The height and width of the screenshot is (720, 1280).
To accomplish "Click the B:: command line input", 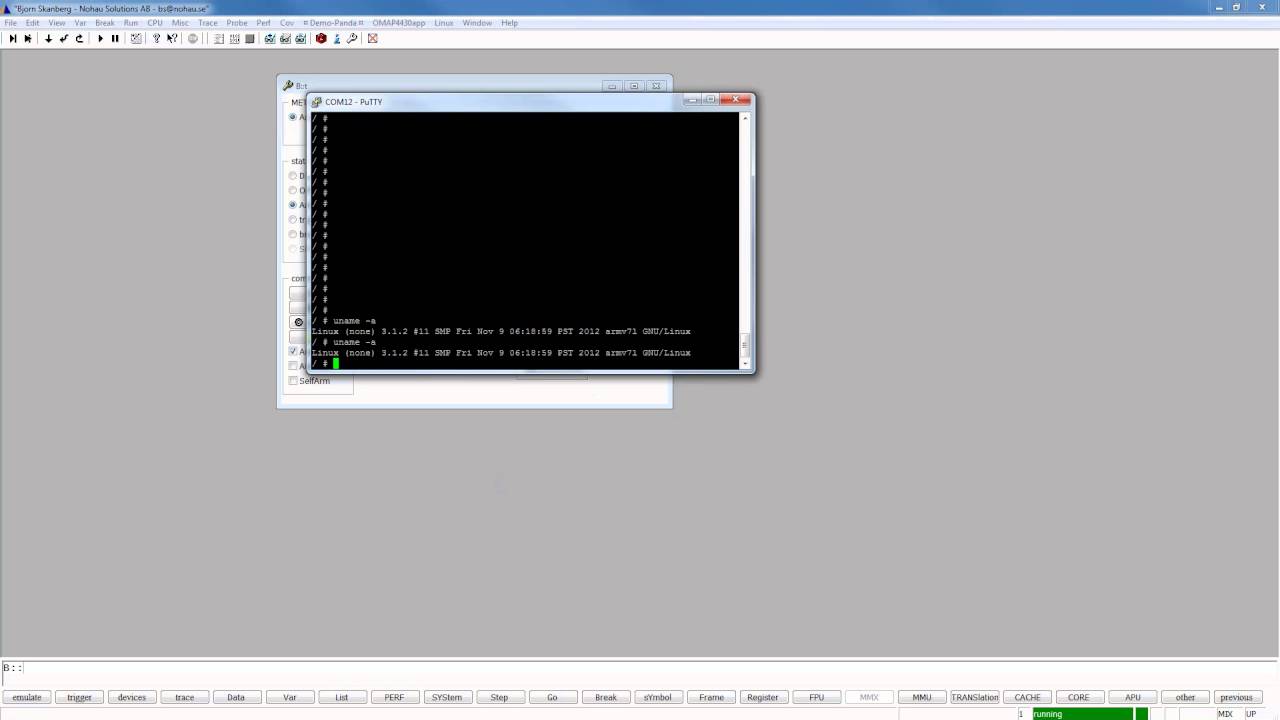I will click(640, 668).
